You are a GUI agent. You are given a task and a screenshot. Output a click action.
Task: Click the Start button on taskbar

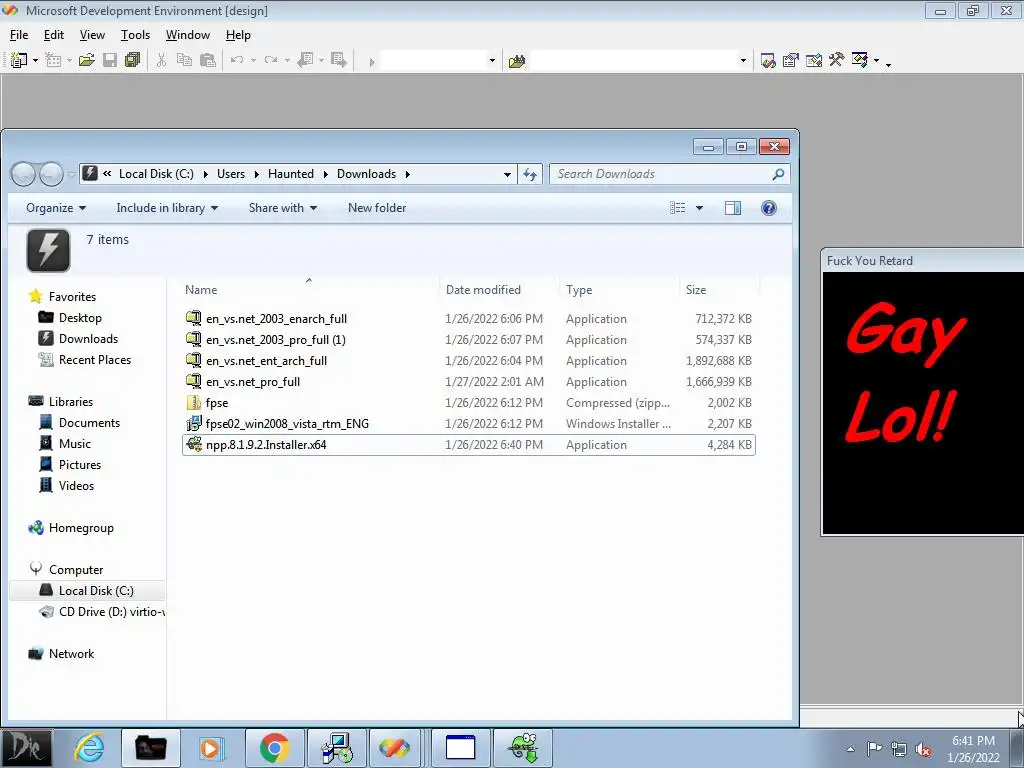(x=26, y=748)
